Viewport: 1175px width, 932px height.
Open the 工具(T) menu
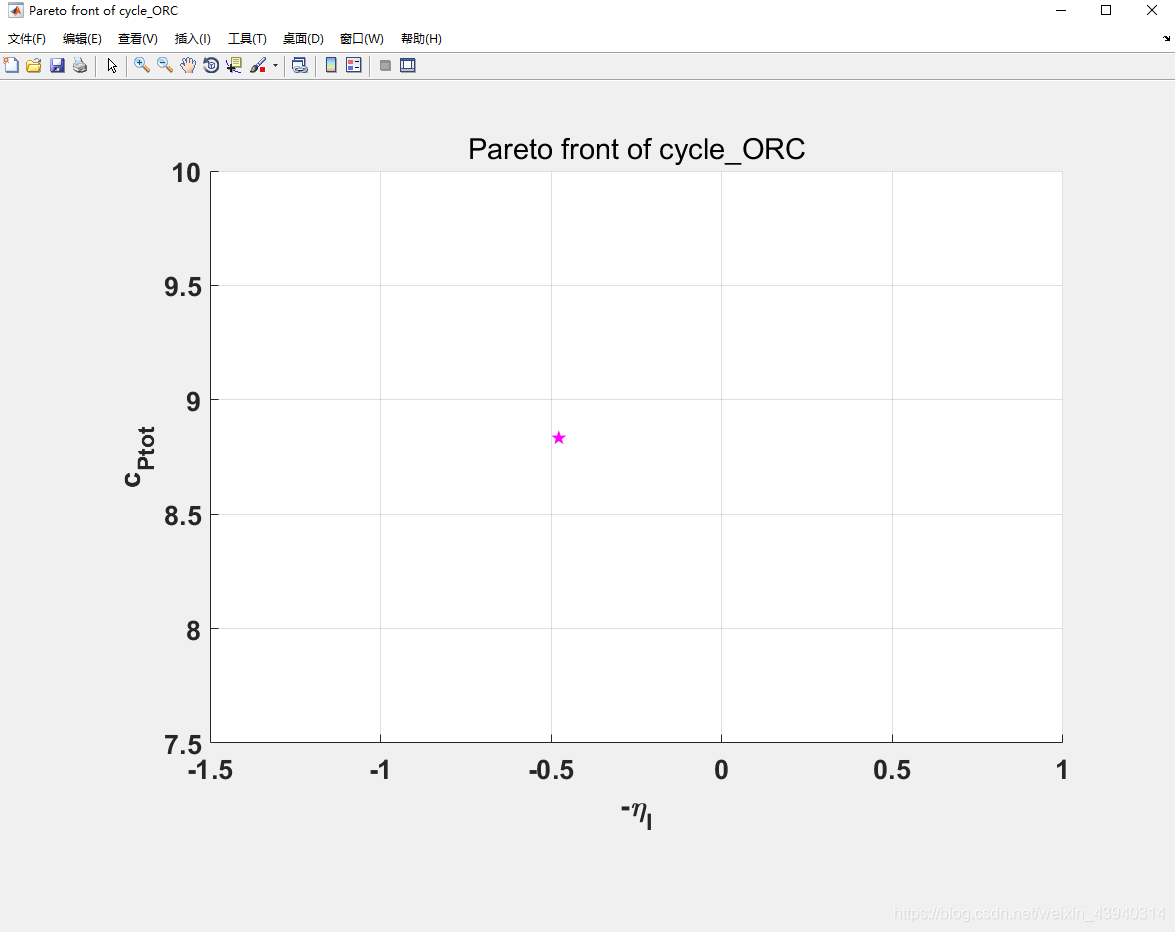(247, 39)
